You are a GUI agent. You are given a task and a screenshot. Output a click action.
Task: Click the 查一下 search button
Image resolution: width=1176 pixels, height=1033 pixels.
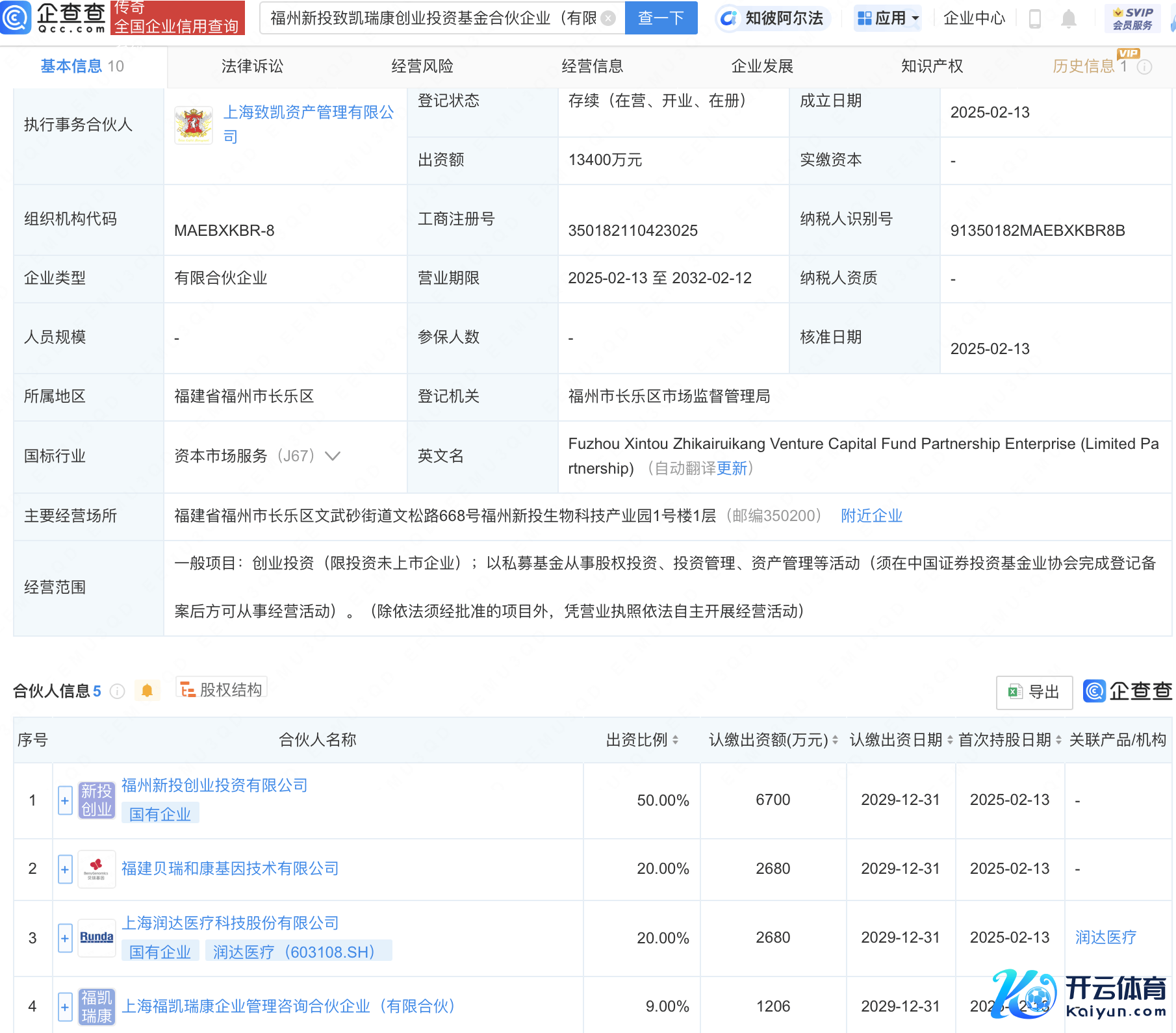(661, 18)
